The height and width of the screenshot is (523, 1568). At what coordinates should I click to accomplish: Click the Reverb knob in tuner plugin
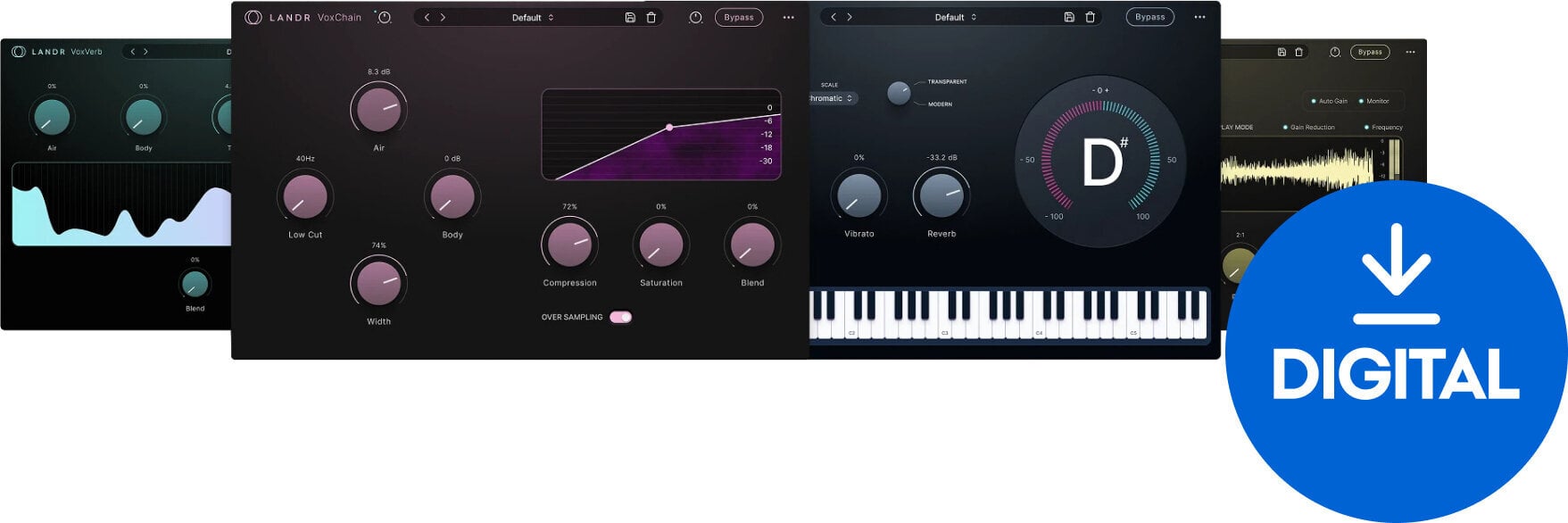tap(942, 195)
